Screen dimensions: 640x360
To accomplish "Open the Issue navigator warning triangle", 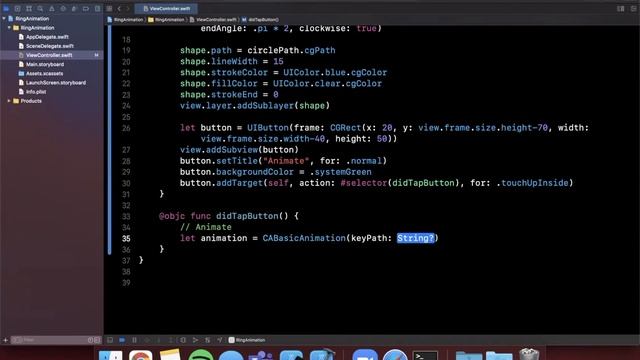I will coord(51,9).
